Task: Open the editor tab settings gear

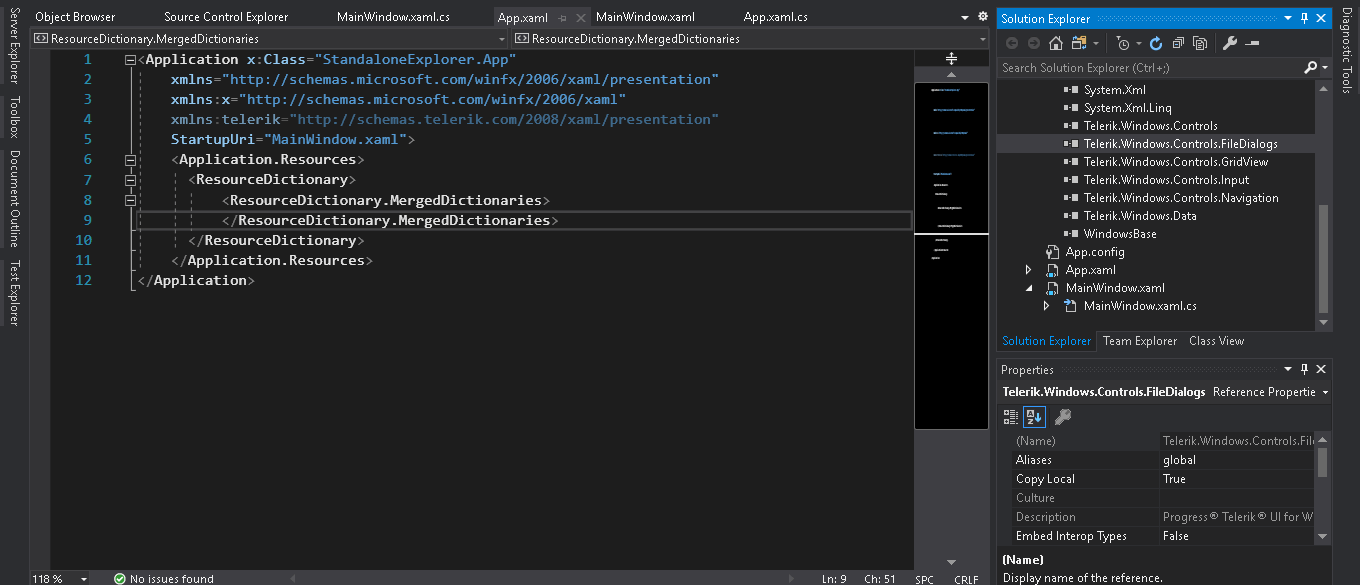Action: [x=982, y=17]
